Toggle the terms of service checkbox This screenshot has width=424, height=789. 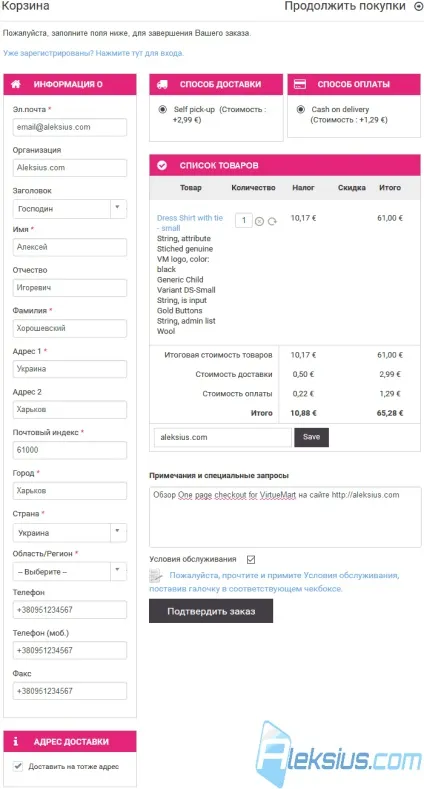pos(251,559)
